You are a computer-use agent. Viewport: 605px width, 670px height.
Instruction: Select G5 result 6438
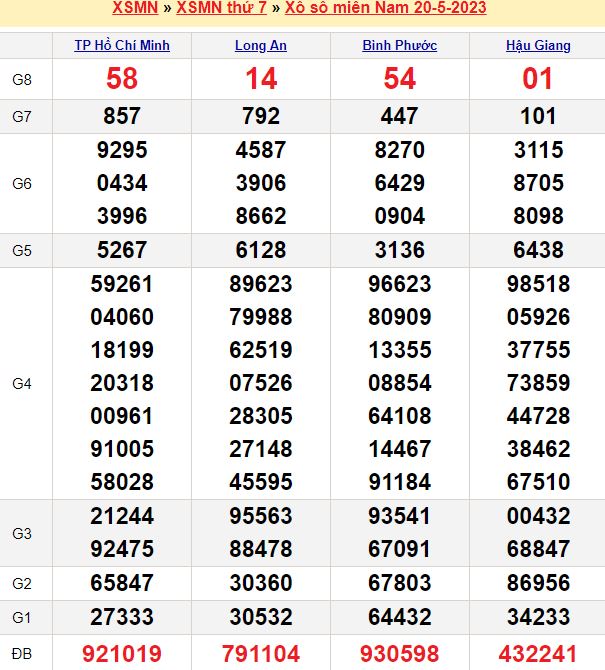(538, 250)
